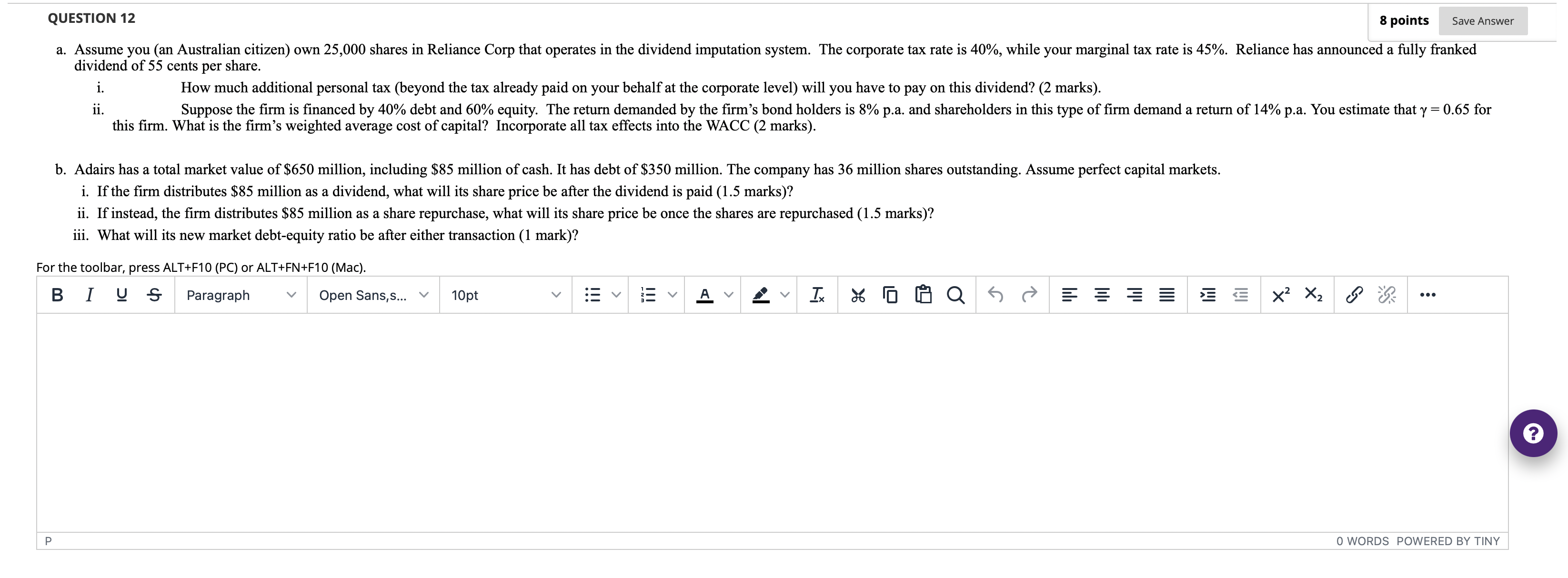
Task: Apply superscript formatting
Action: point(1282,295)
